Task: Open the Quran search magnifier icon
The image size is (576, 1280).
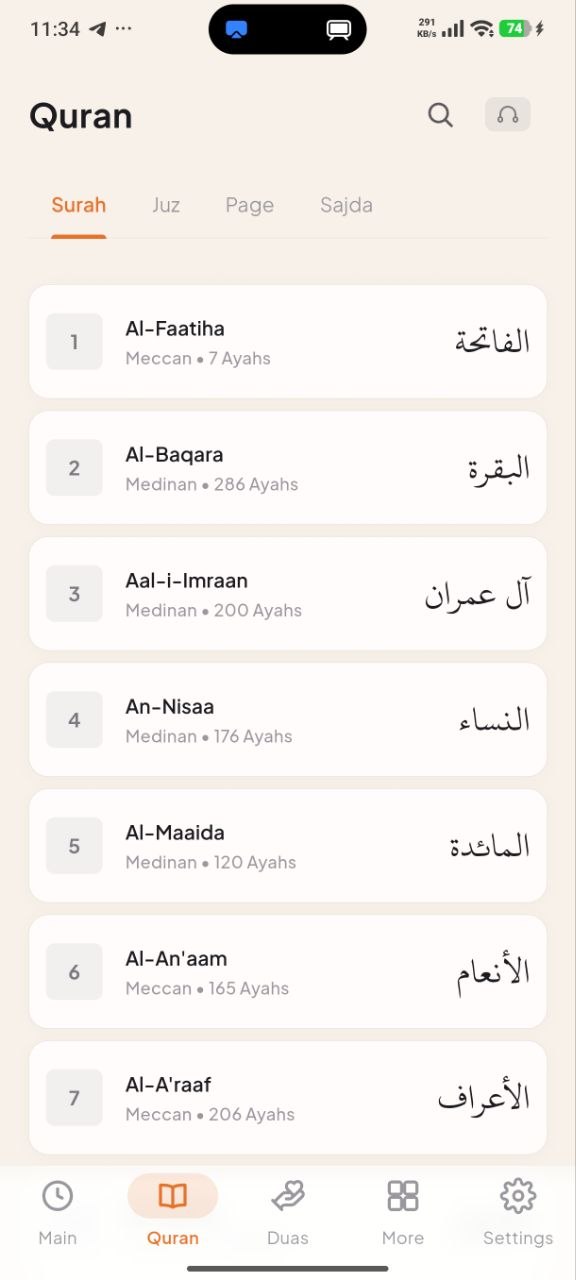Action: (x=440, y=115)
